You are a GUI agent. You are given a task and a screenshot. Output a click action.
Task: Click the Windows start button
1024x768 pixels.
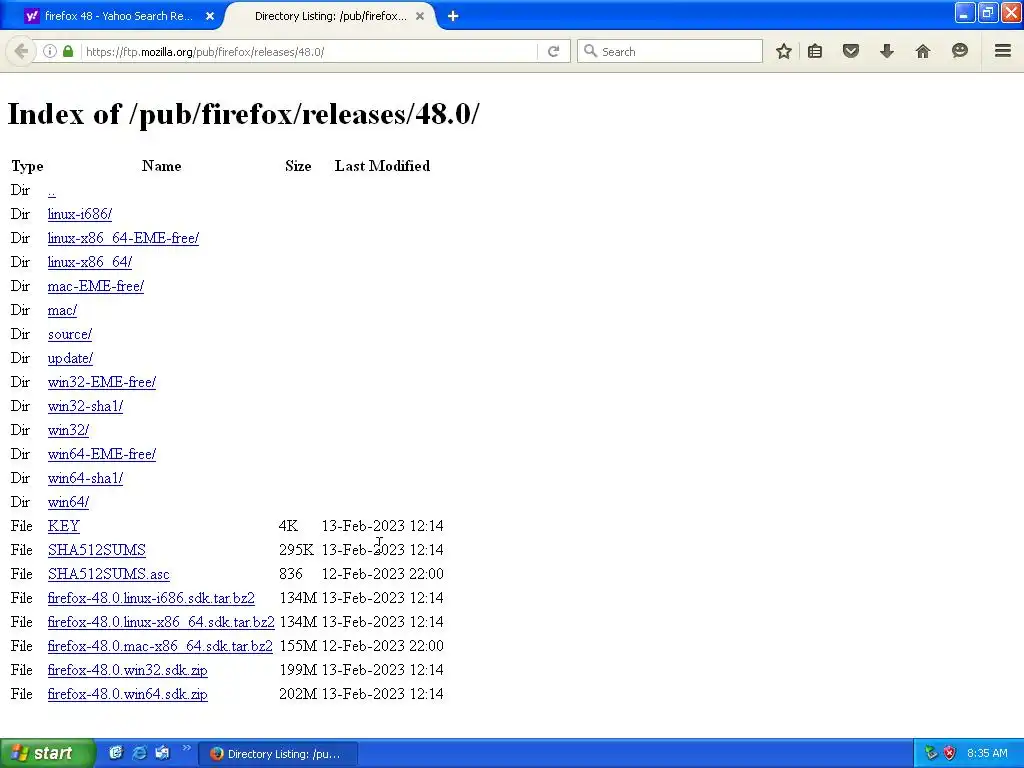tap(47, 754)
